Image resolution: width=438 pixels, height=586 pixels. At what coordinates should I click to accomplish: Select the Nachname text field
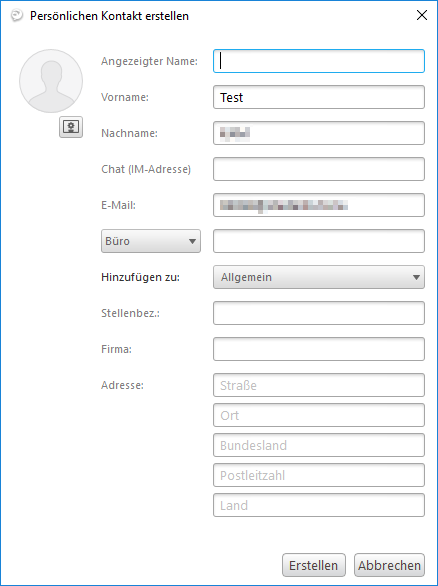pos(319,133)
